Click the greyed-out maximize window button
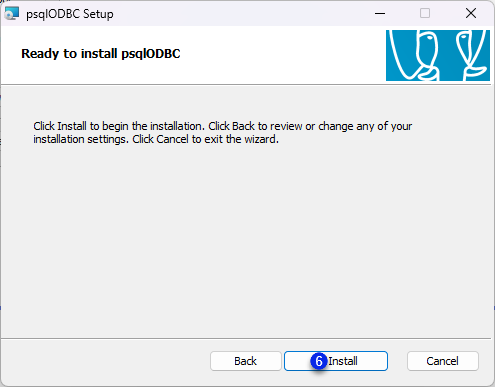The height and width of the screenshot is (387, 495). pos(425,14)
